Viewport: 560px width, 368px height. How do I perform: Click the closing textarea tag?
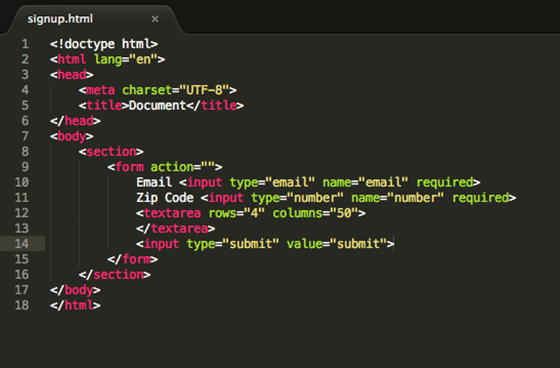coord(175,228)
